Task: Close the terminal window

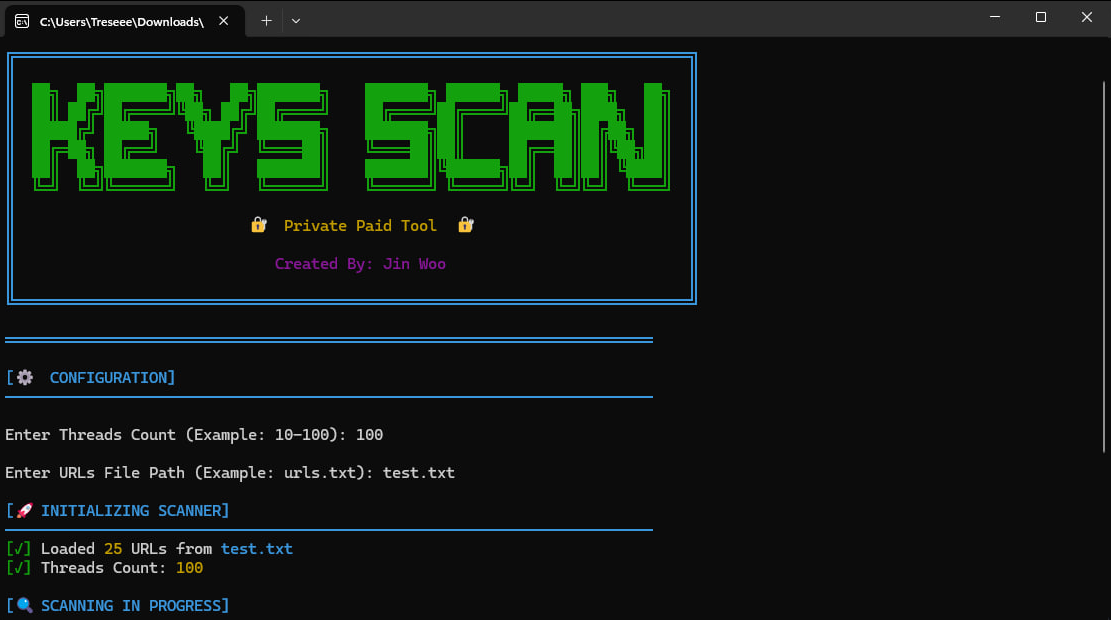Action: click(1087, 17)
